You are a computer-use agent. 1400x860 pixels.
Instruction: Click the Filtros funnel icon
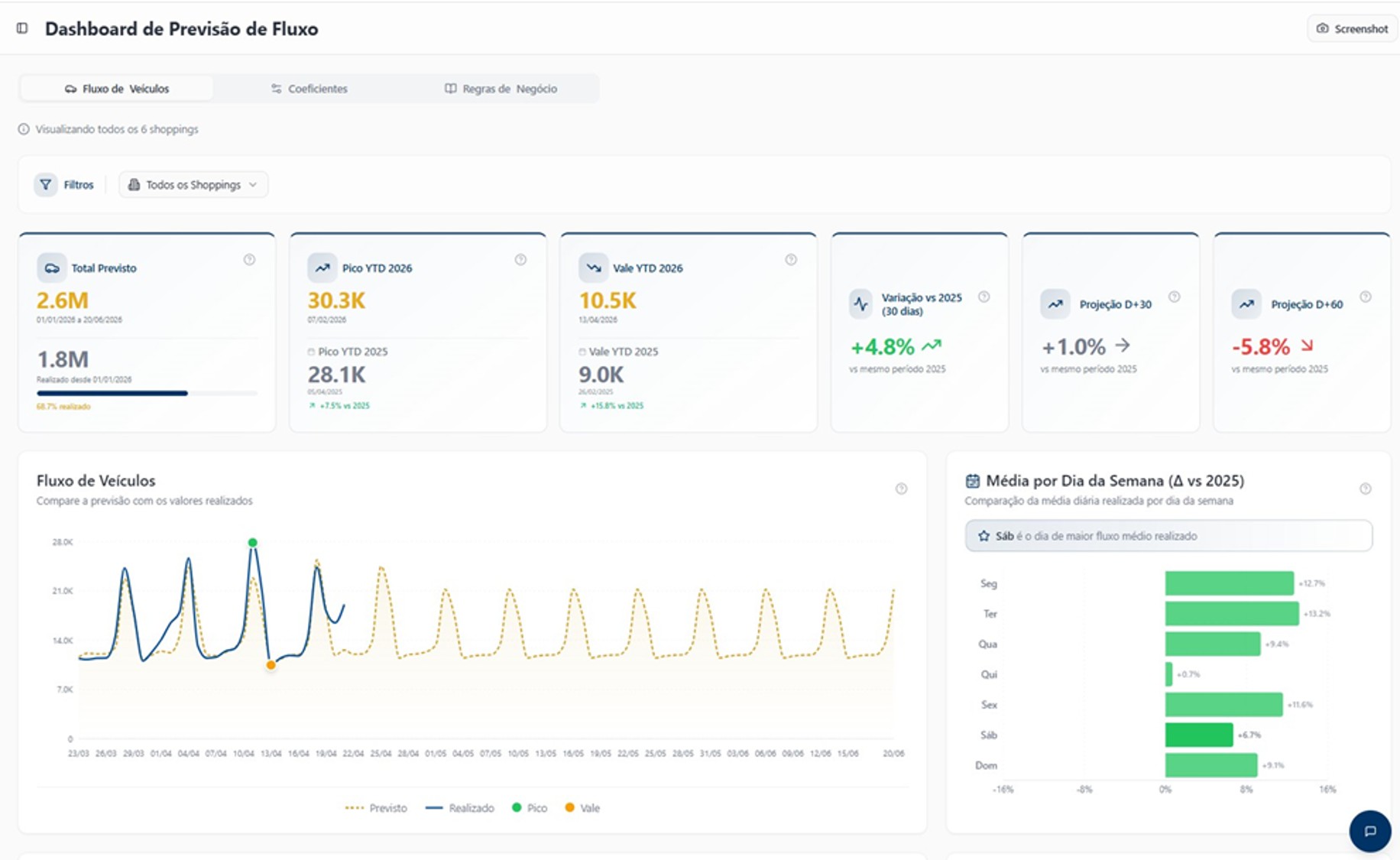click(46, 184)
